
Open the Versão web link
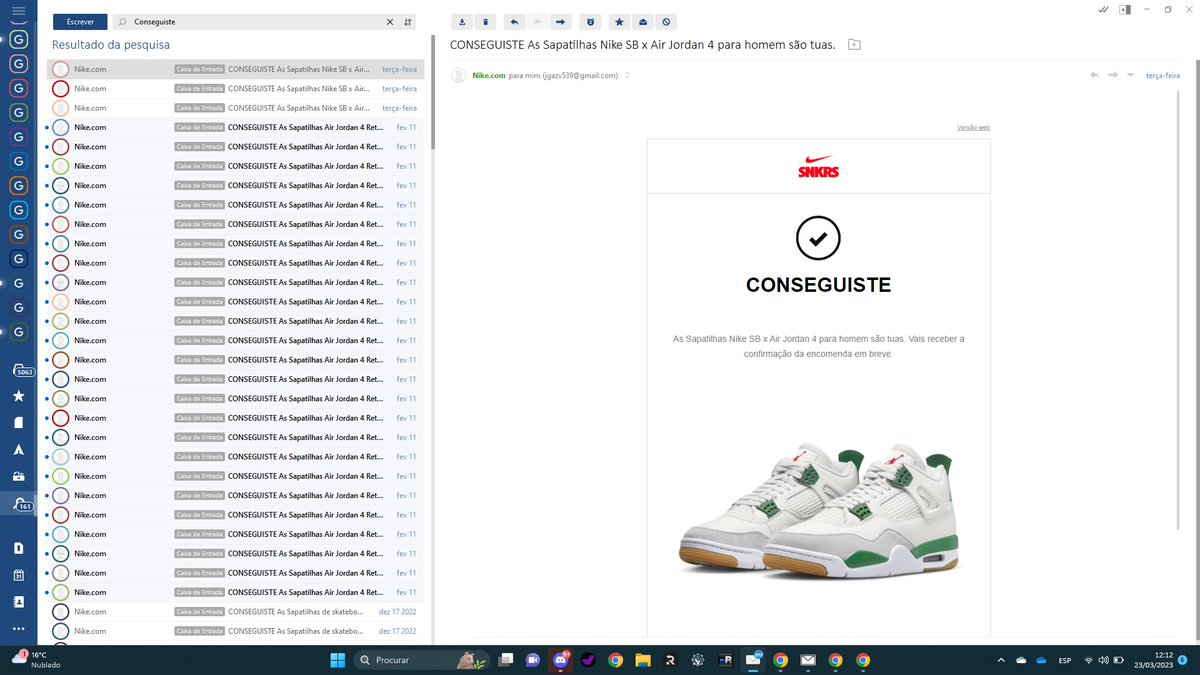[973, 128]
